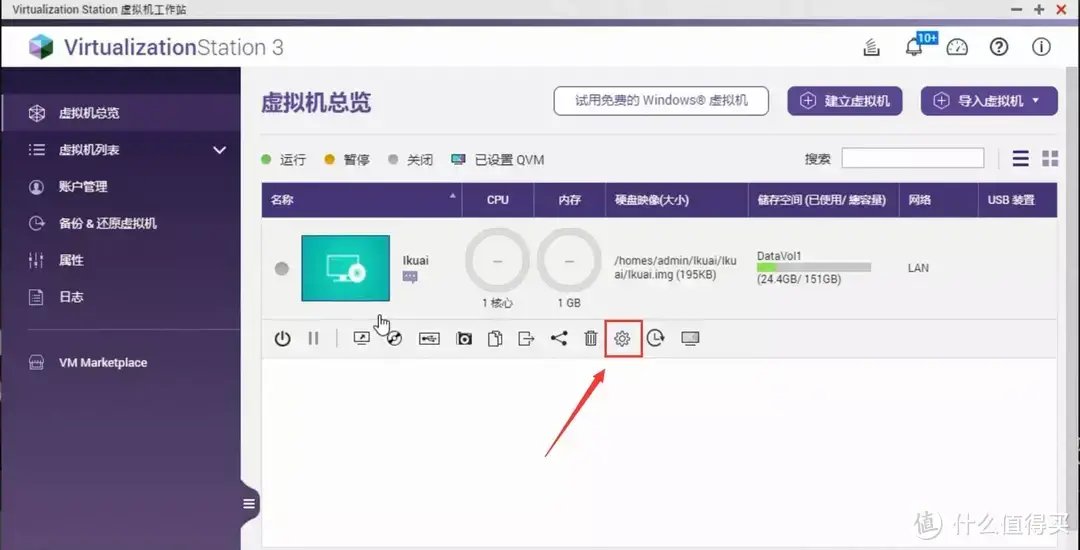The width and height of the screenshot is (1080, 550).
Task: Open 属性 in sidebar
Action: pyautogui.click(x=72, y=260)
